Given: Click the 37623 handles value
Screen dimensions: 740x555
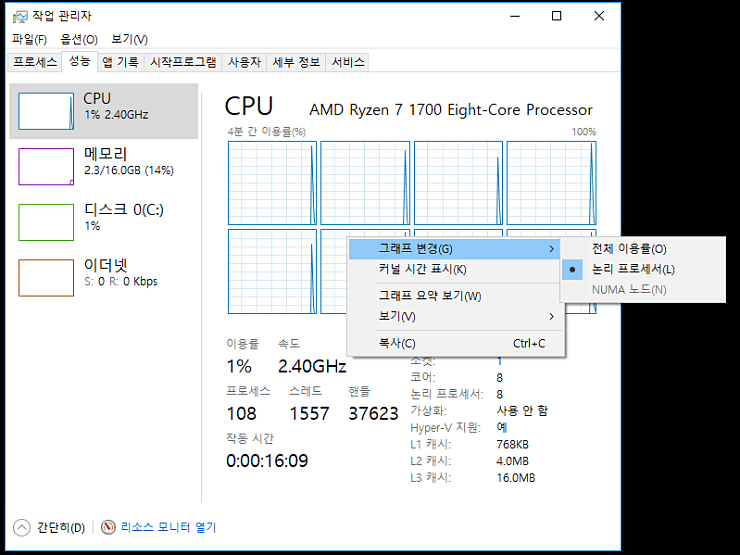Looking at the screenshot, I should (373, 413).
